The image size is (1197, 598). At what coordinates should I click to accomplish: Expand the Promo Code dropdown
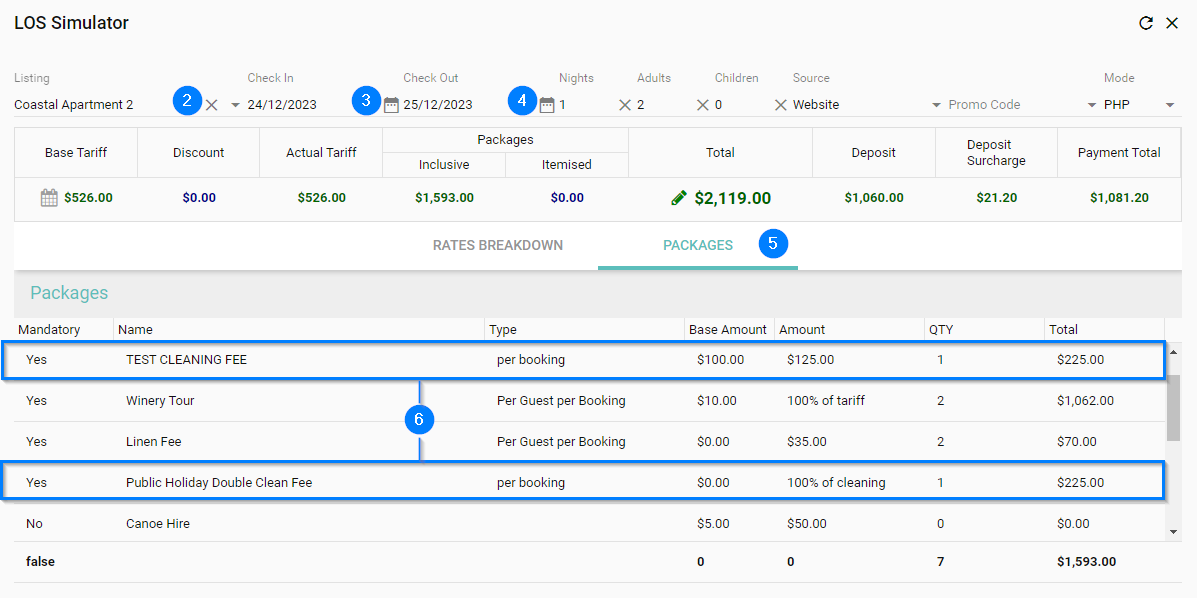1092,105
